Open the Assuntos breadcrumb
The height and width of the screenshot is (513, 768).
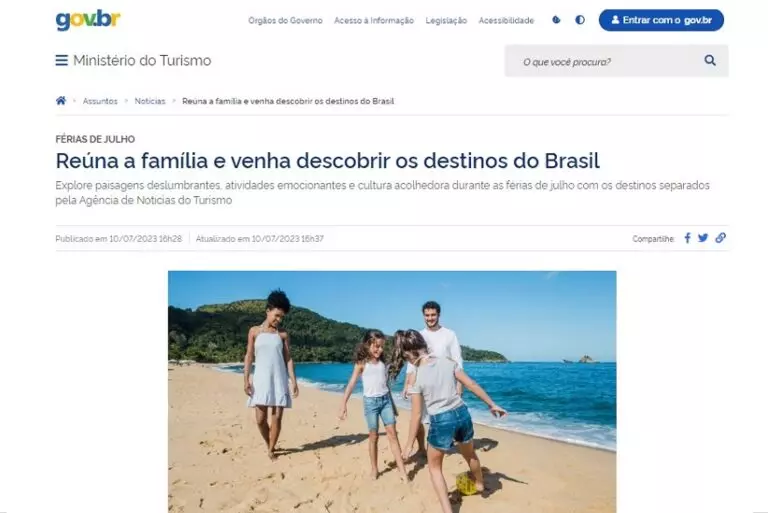point(100,101)
